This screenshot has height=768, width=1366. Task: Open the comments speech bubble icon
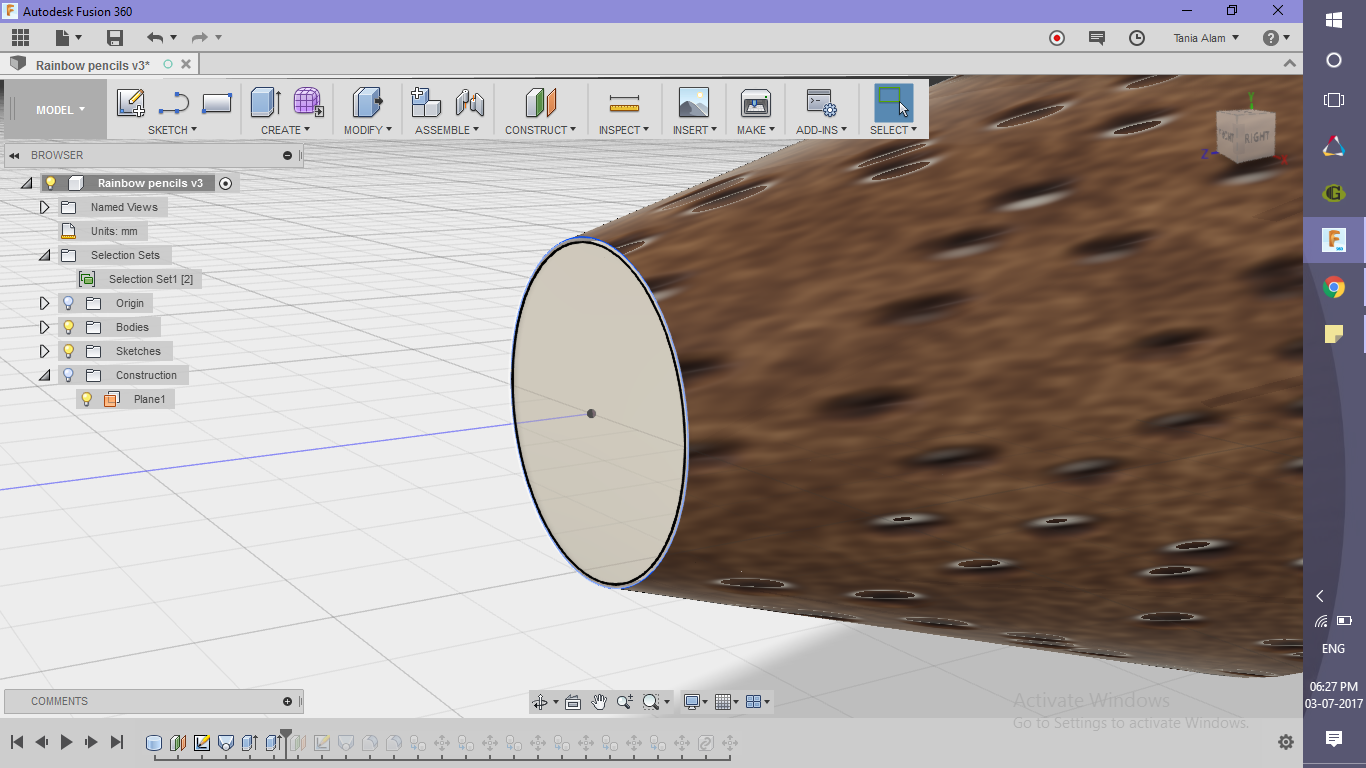[1097, 38]
